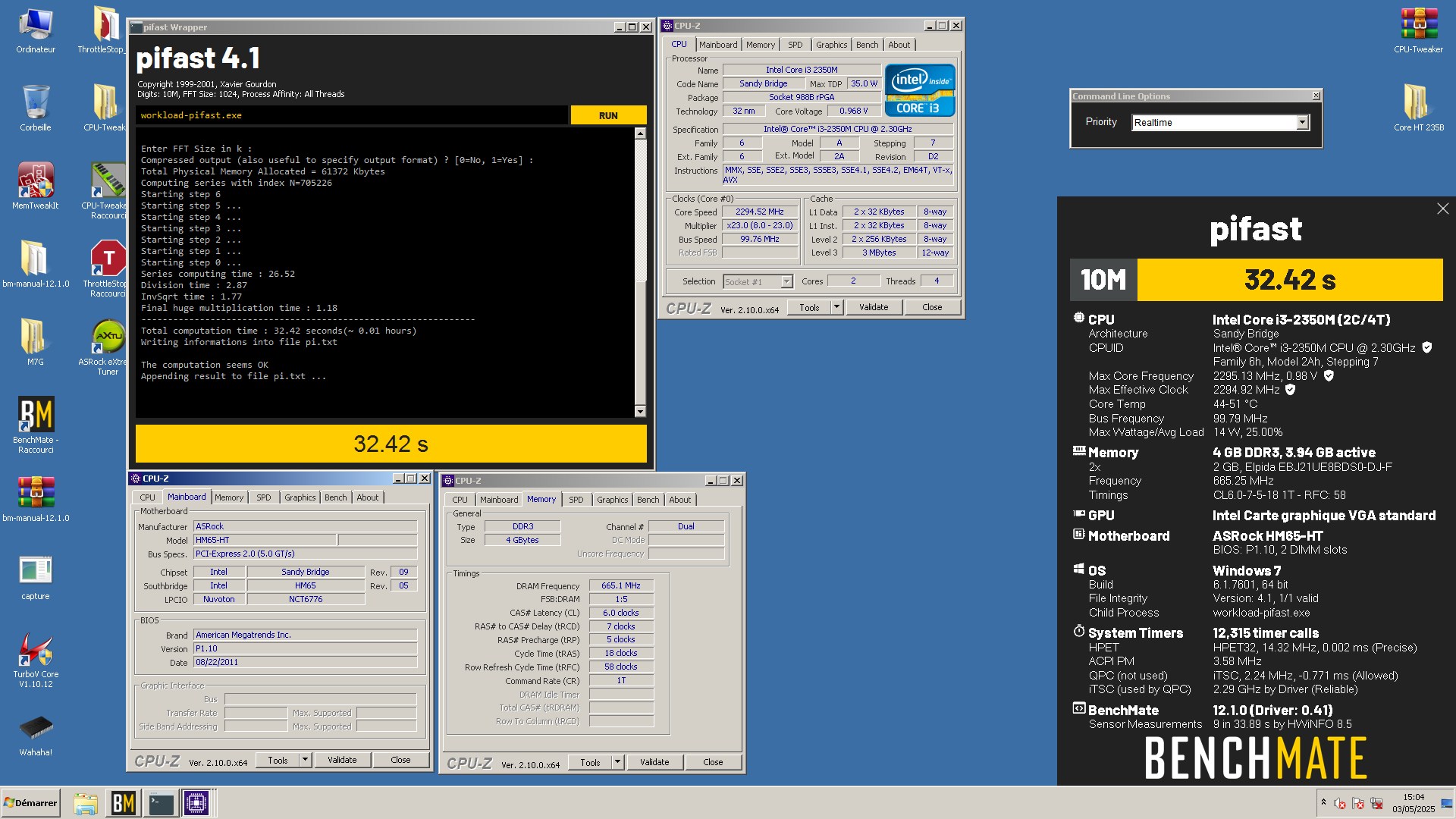This screenshot has width=1456, height=819.
Task: Click the Bus Speed 99.76 MHz value
Action: [760, 240]
